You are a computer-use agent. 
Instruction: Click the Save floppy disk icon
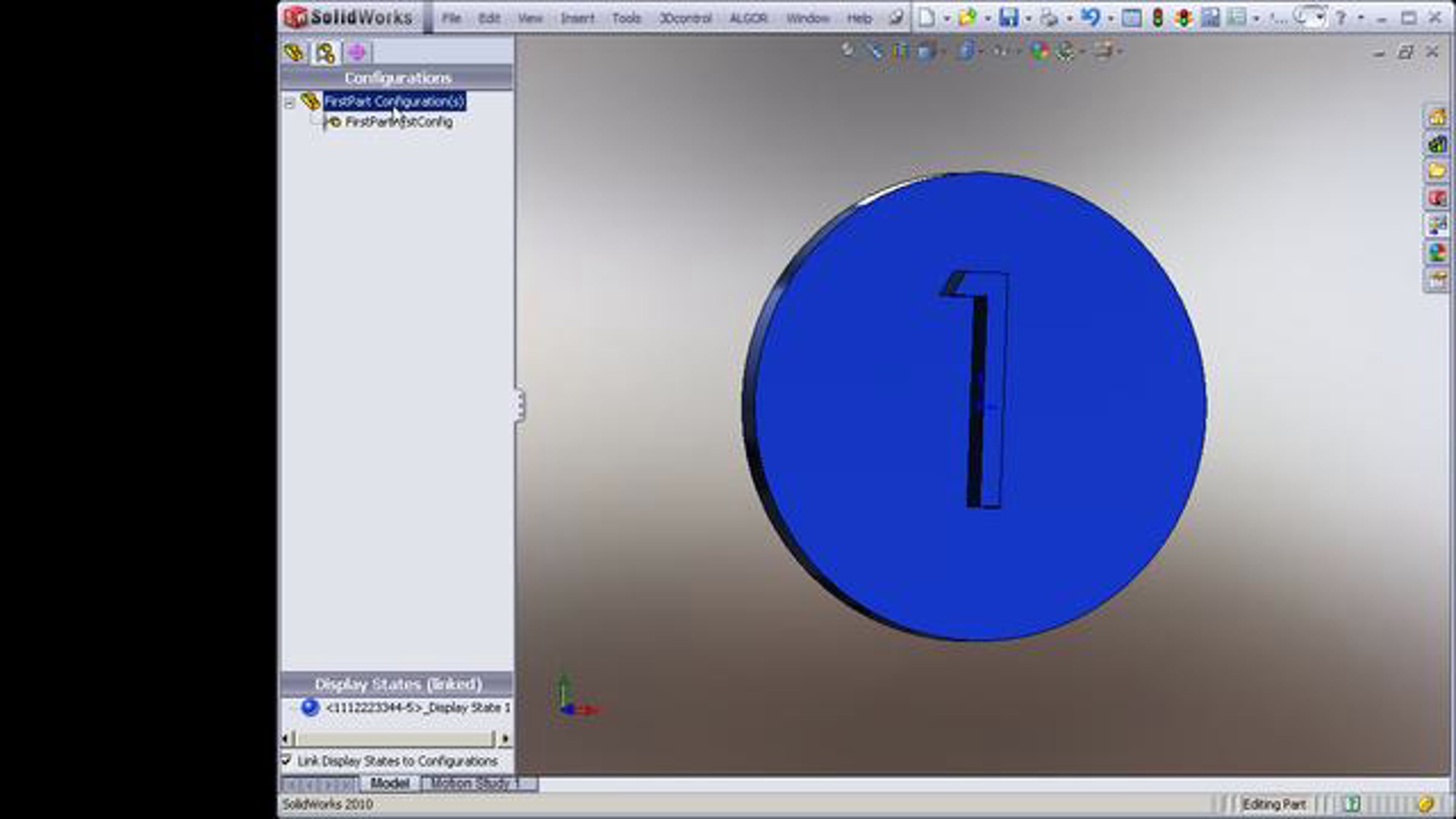tap(1008, 18)
